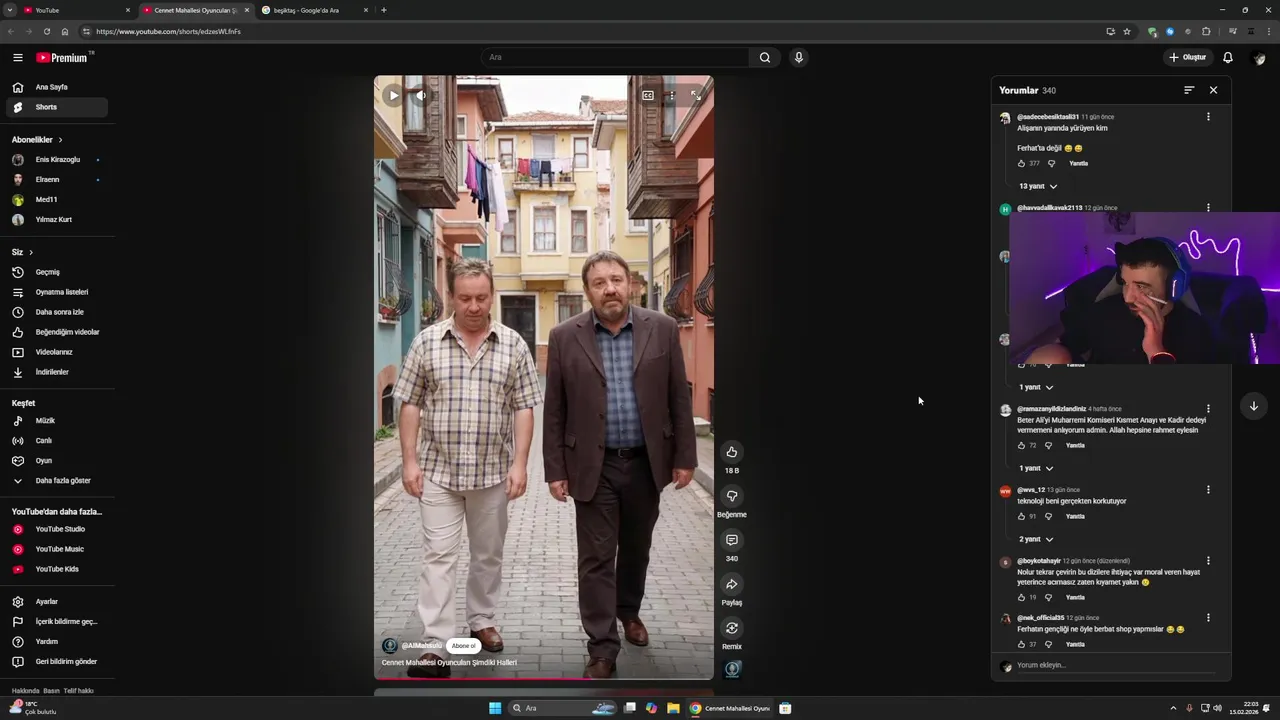This screenshot has width=1280, height=720.
Task: Play the Shorts video
Action: 393,96
